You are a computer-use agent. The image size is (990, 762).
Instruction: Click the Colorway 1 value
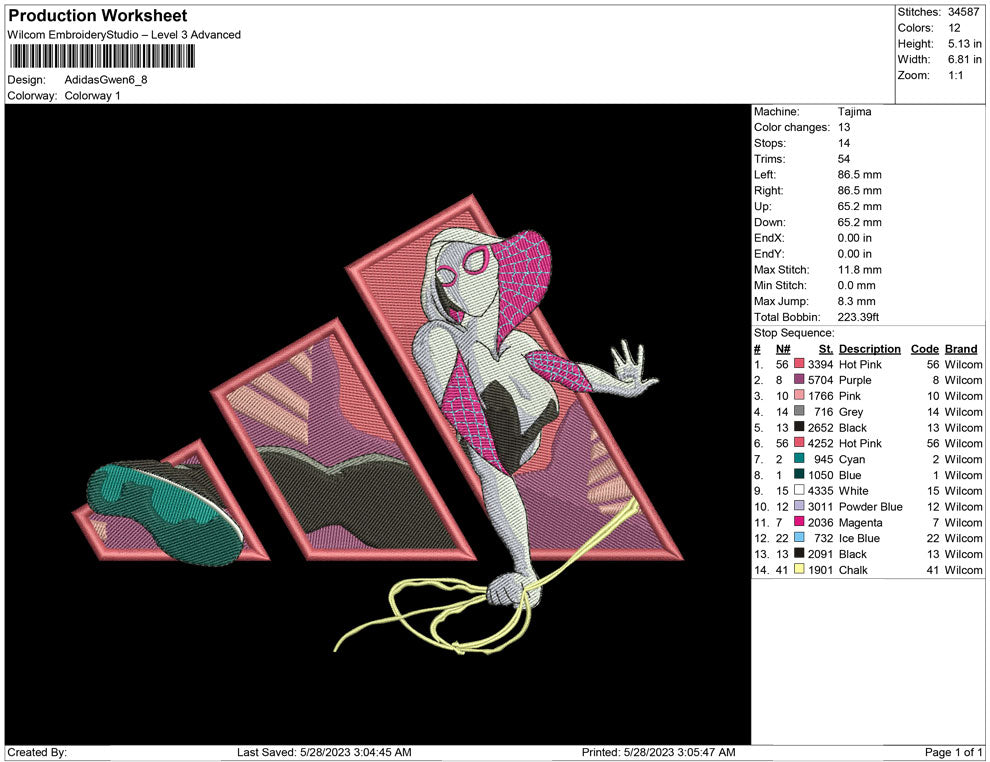92,96
